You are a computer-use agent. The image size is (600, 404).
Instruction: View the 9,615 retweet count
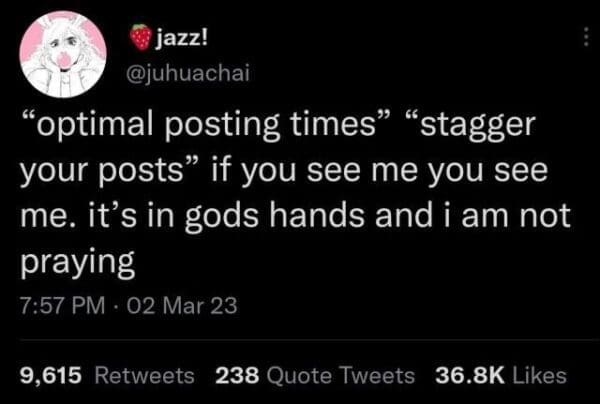pyautogui.click(x=54, y=376)
